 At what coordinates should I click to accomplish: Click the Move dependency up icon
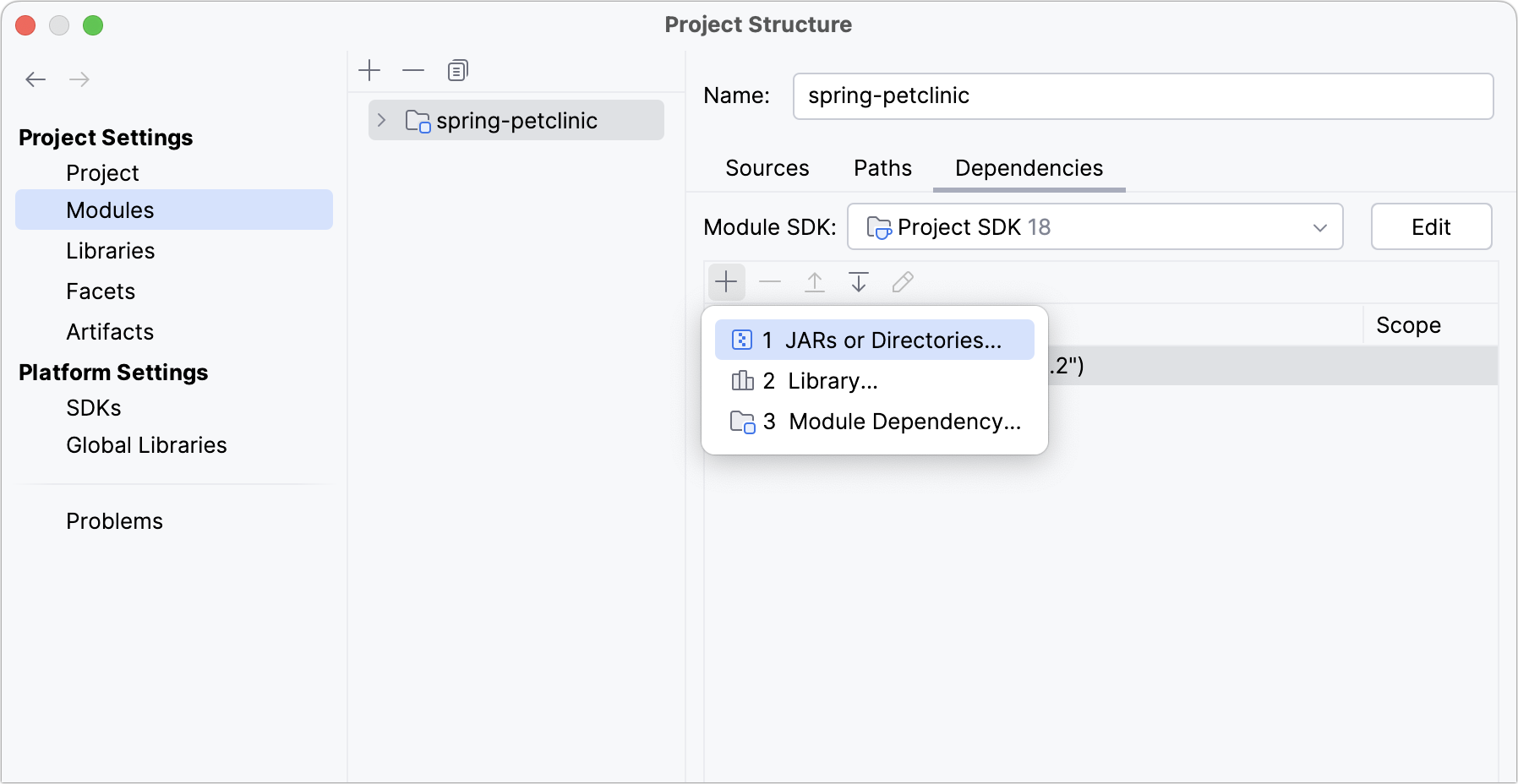pyautogui.click(x=814, y=281)
